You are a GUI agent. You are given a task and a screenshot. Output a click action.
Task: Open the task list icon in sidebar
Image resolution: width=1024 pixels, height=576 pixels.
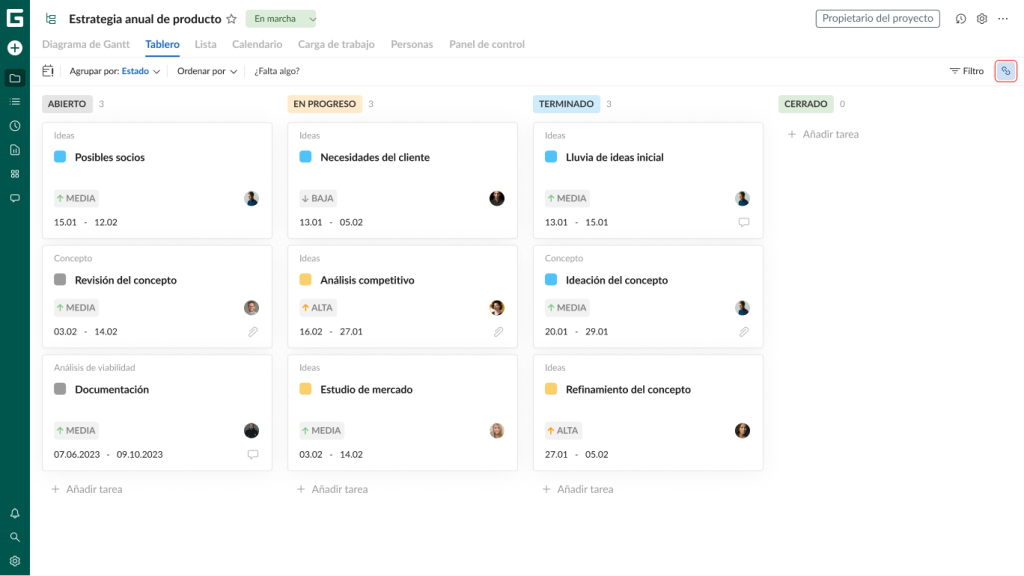(14, 102)
